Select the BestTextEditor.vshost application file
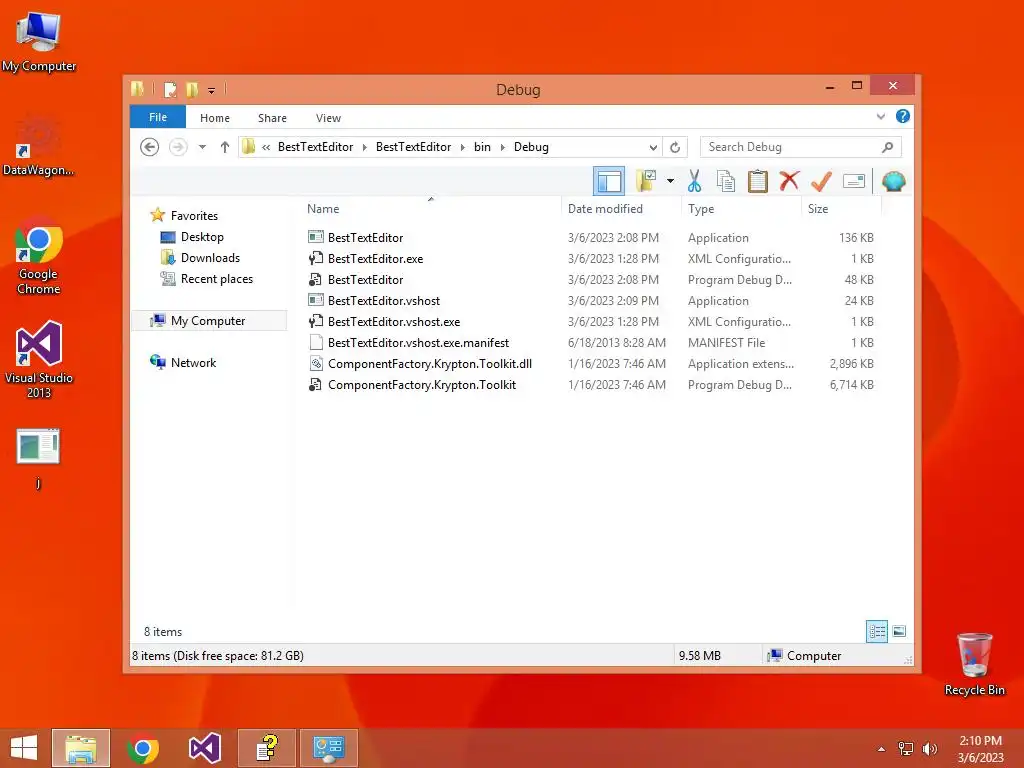 click(x=591, y=300)
